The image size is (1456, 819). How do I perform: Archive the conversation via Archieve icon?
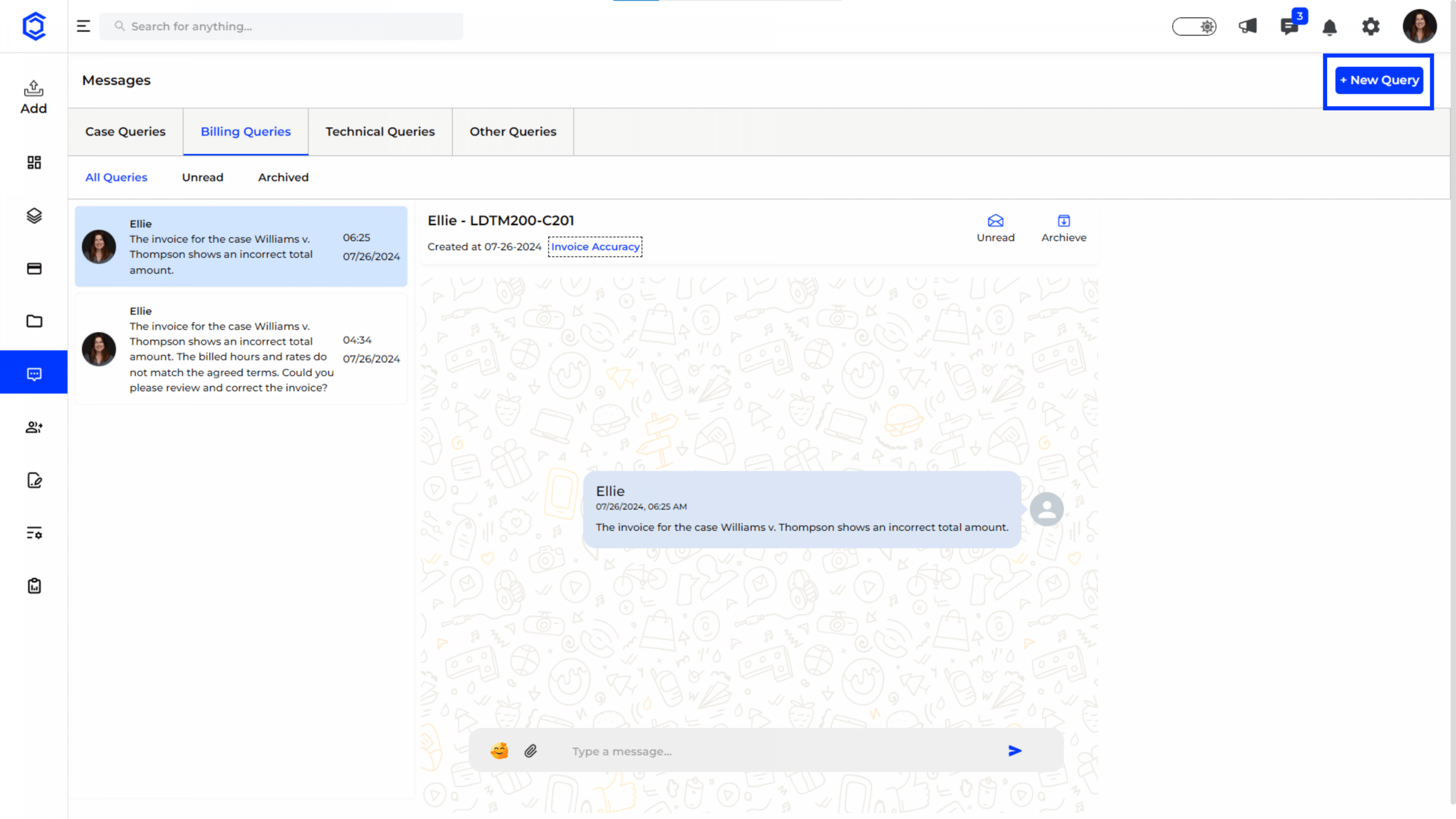1063,229
